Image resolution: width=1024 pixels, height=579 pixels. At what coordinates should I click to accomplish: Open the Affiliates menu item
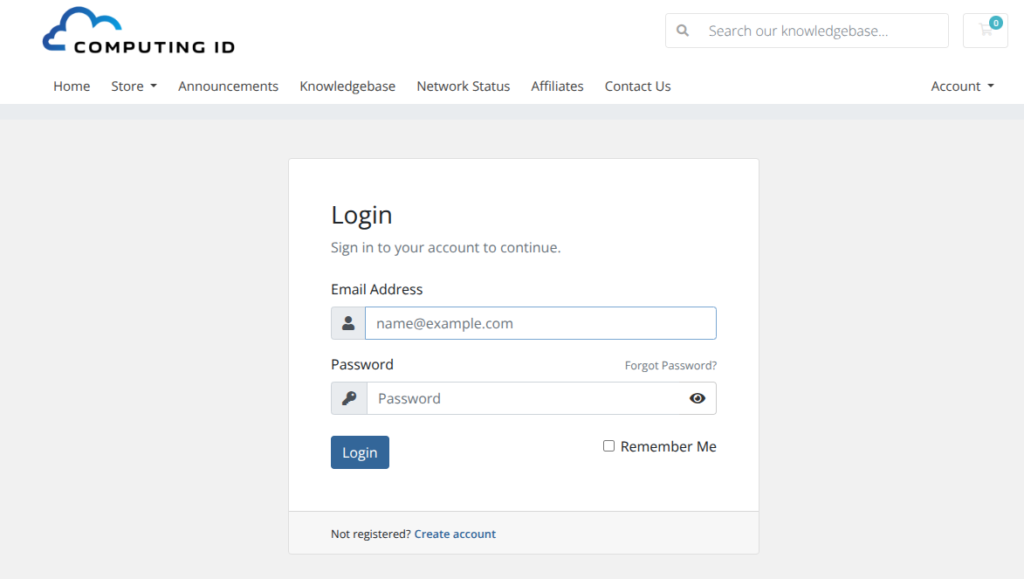coord(557,86)
